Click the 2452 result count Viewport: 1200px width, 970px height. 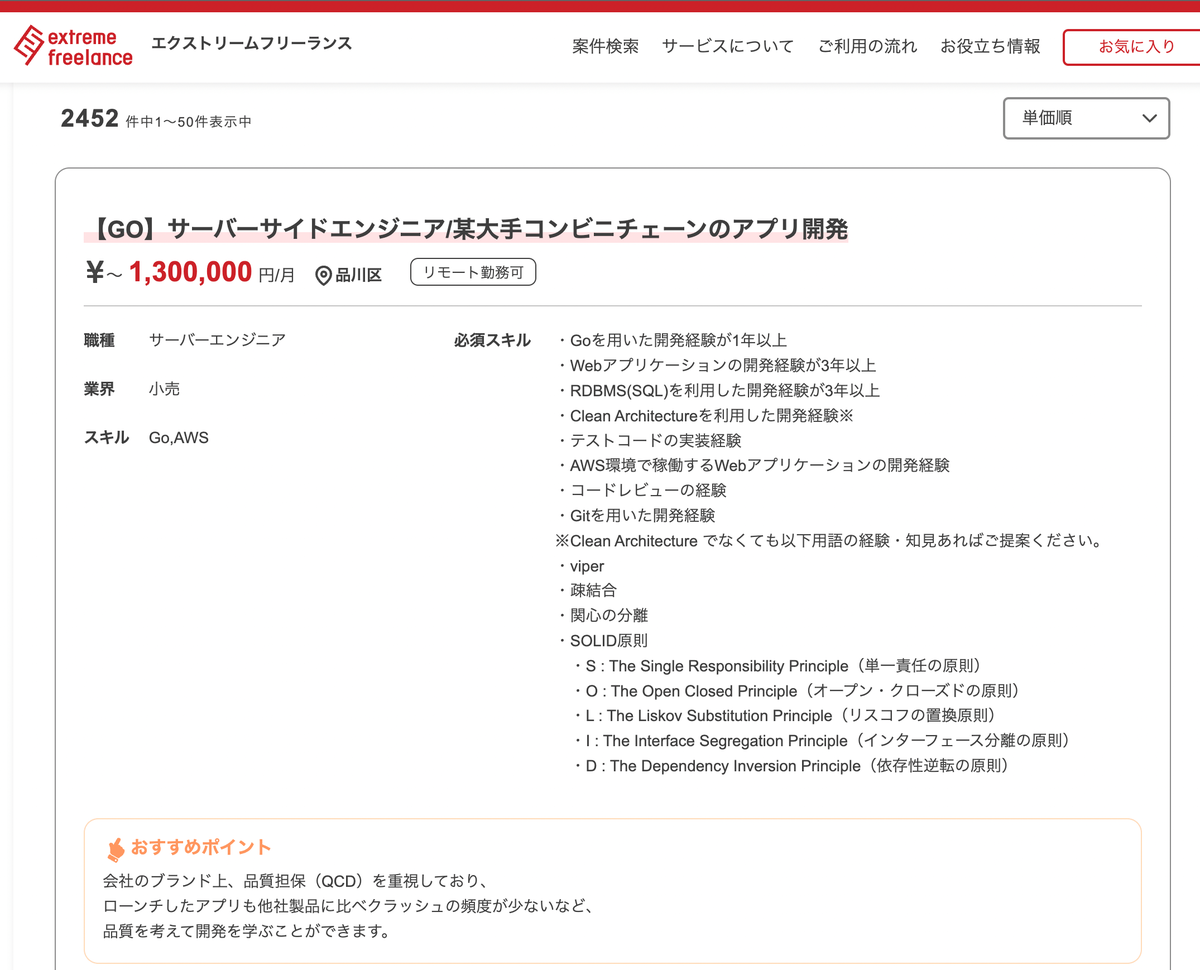tap(90, 118)
